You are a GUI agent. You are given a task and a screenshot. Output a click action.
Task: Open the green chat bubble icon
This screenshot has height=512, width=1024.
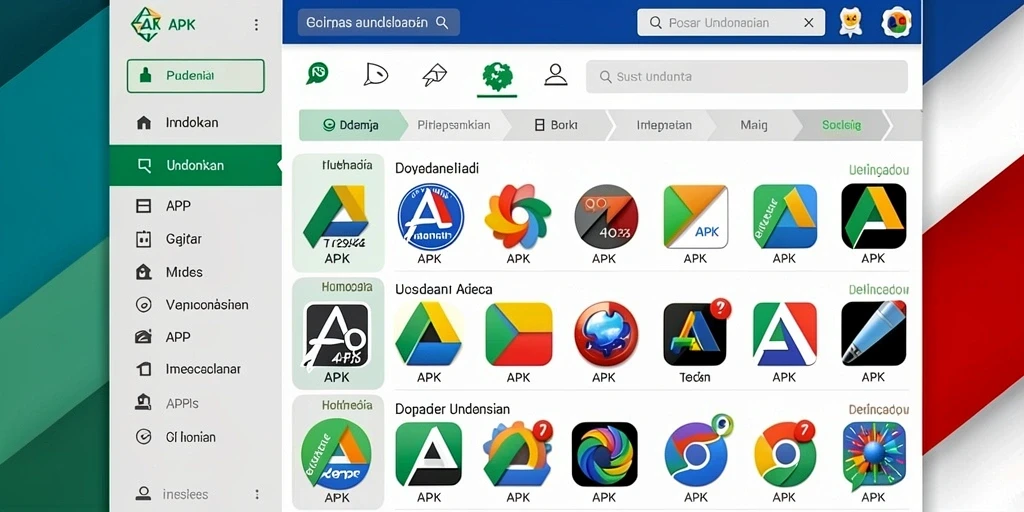tap(317, 74)
